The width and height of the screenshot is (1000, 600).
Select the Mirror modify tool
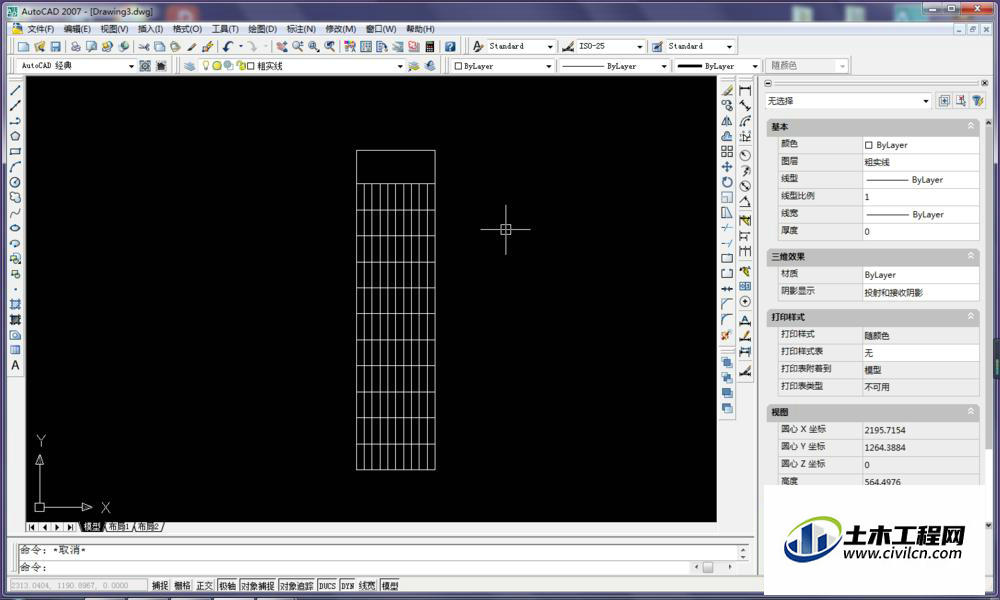point(727,121)
